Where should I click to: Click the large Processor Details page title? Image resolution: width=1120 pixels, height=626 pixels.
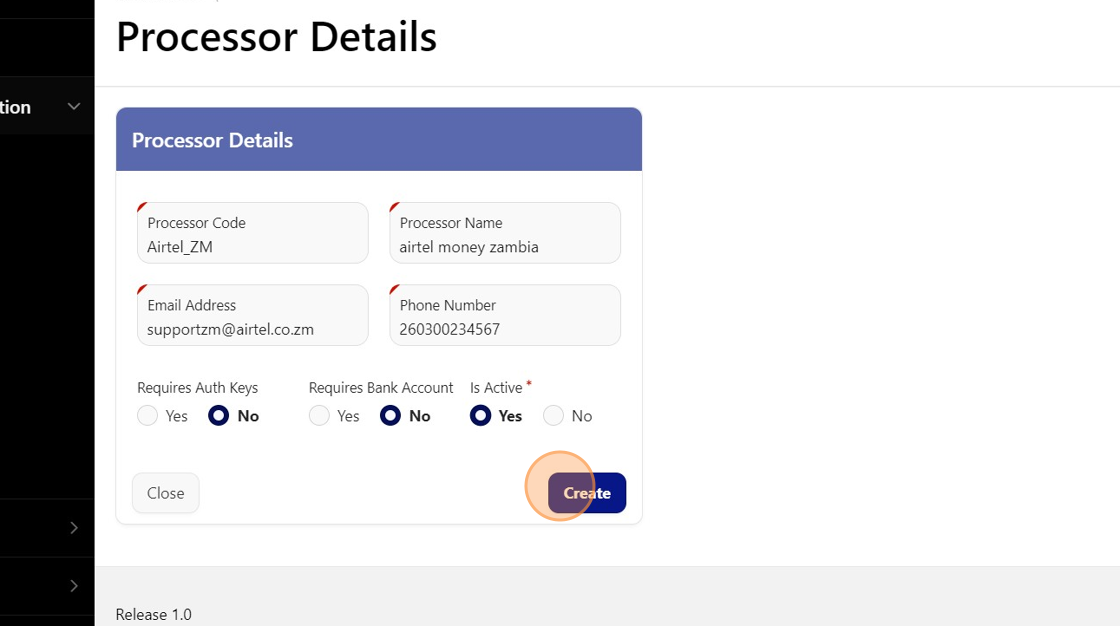coord(276,38)
